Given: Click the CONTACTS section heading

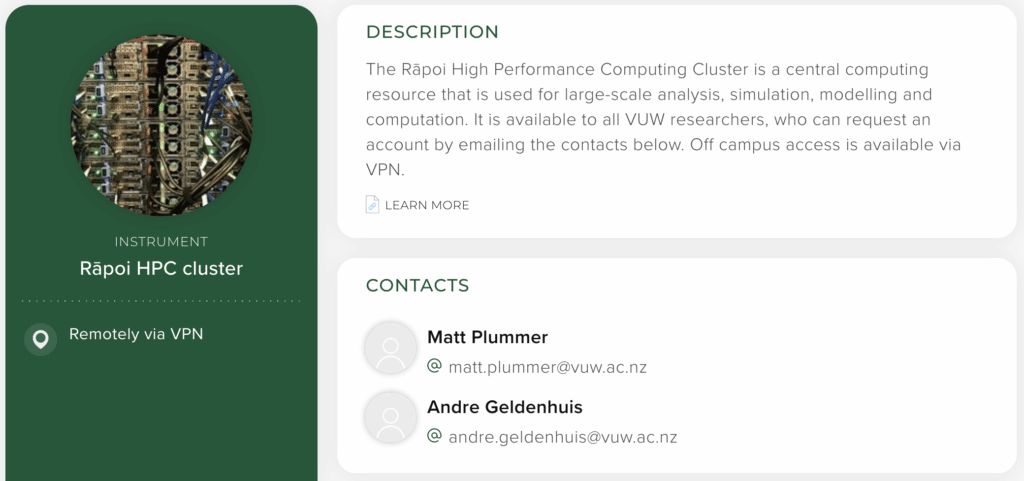Looking at the screenshot, I should click(x=417, y=285).
